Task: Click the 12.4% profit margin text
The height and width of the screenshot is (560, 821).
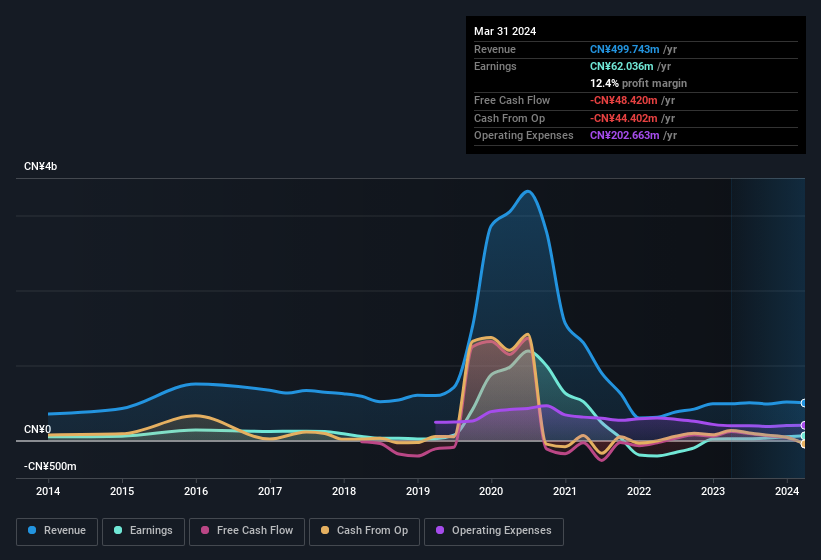Action: click(638, 83)
